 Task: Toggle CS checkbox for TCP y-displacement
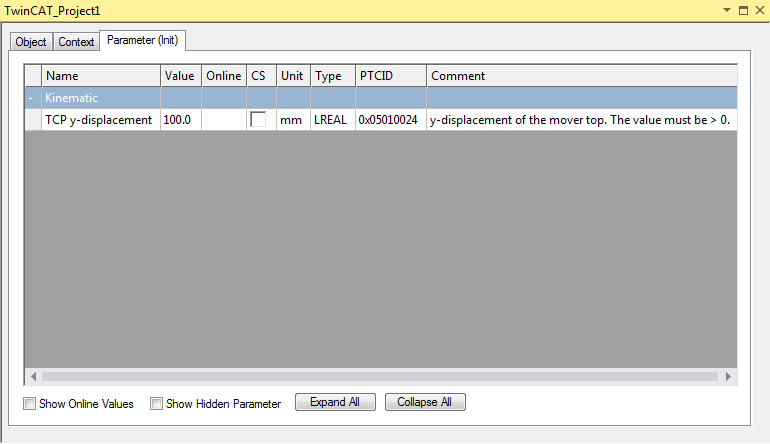(258, 119)
